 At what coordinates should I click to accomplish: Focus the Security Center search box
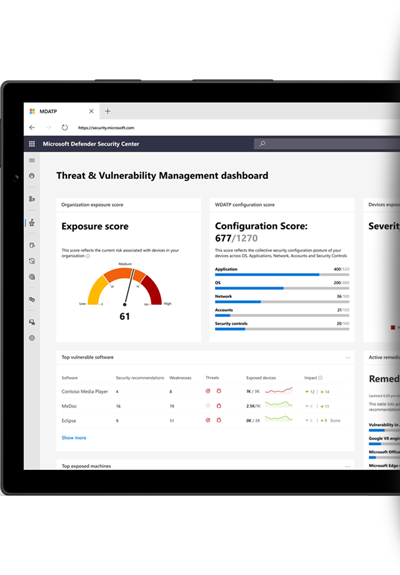pos(327,144)
